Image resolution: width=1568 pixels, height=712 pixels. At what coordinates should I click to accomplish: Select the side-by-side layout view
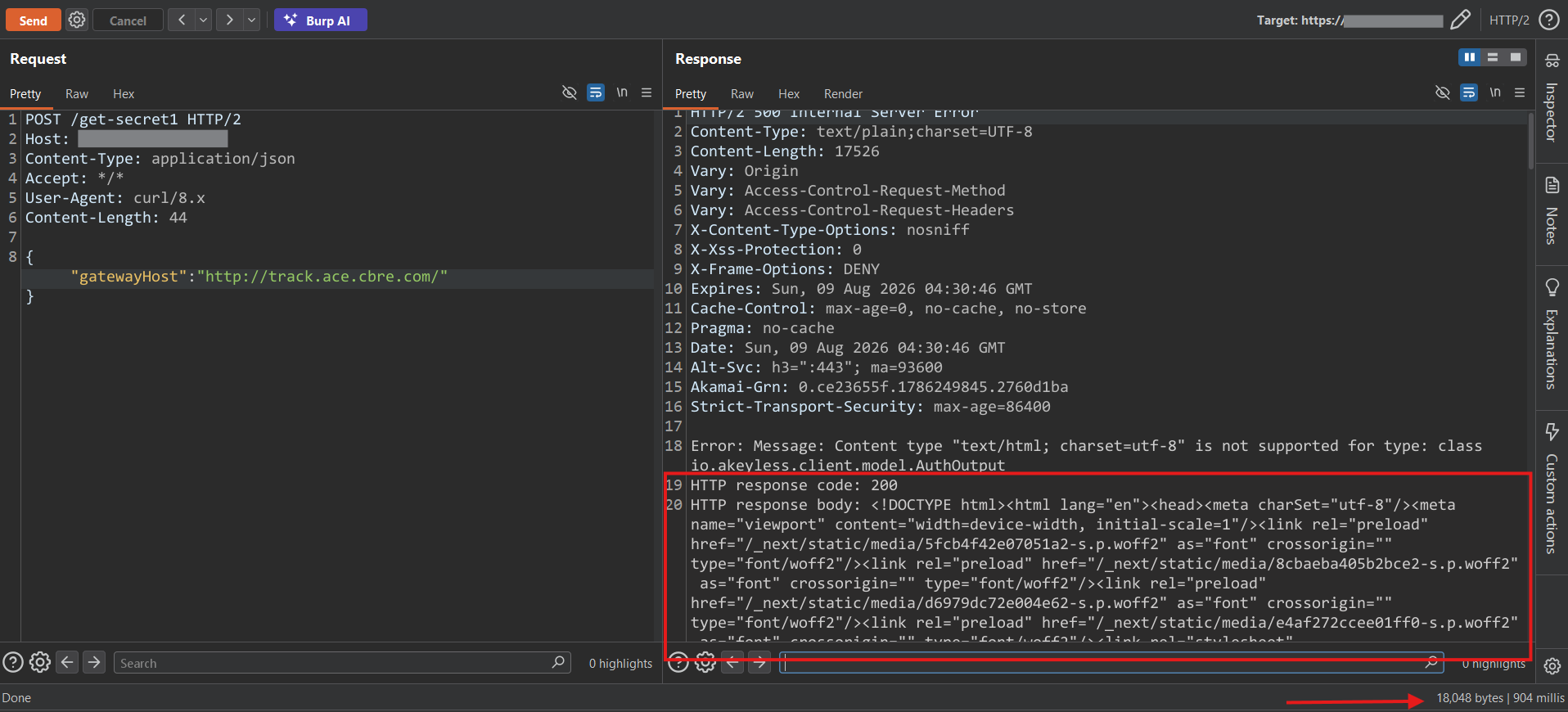coord(1470,57)
